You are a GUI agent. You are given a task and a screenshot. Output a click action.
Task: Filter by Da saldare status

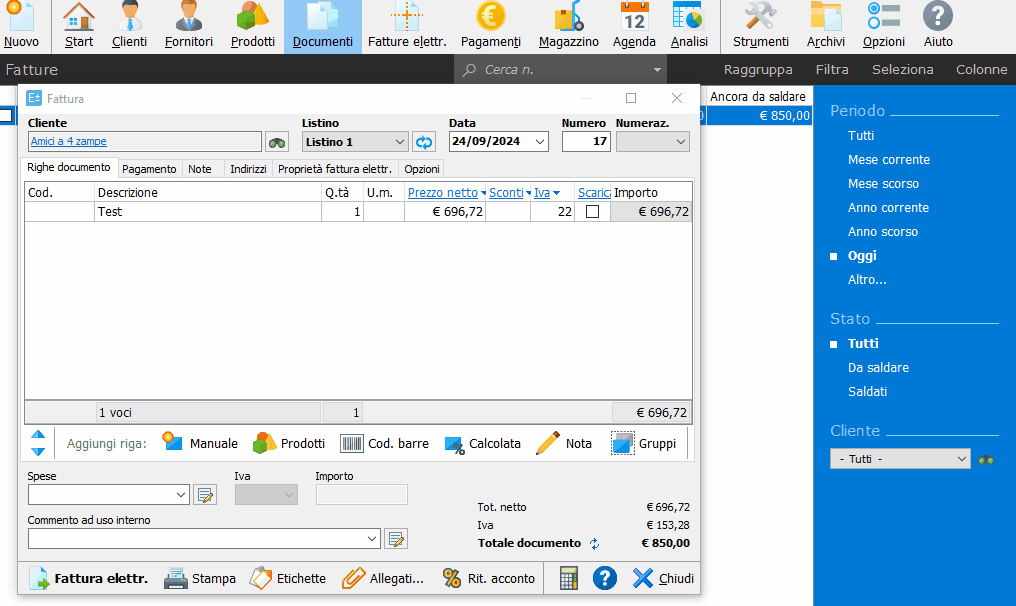pos(878,367)
